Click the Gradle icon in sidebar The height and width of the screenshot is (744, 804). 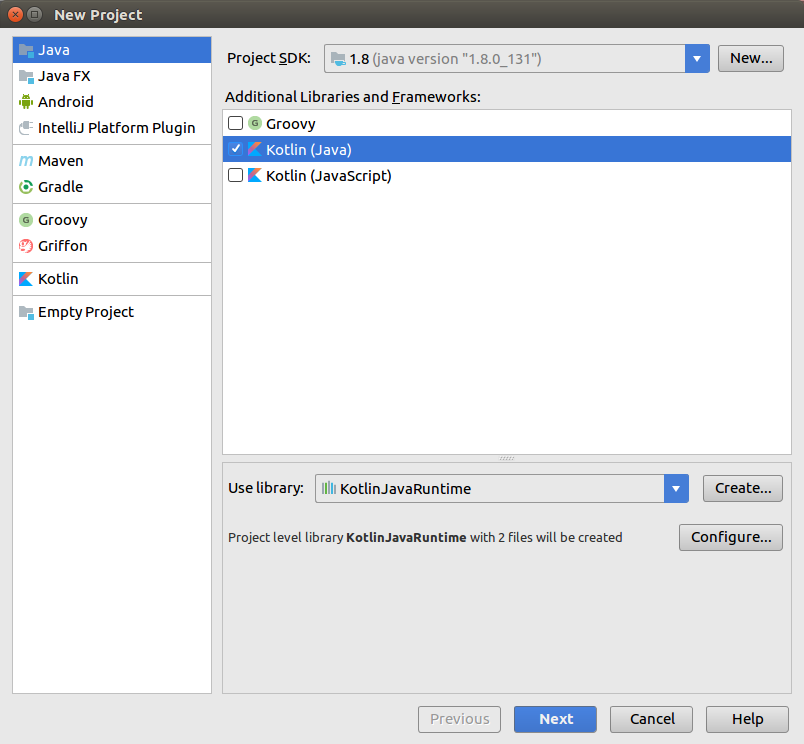pyautogui.click(x=26, y=187)
